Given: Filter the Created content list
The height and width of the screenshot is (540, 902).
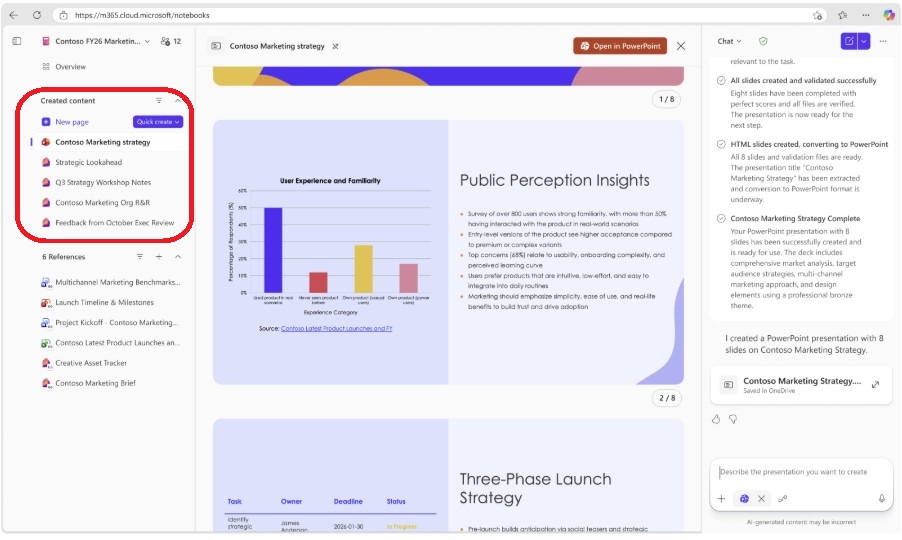Looking at the screenshot, I should [159, 101].
